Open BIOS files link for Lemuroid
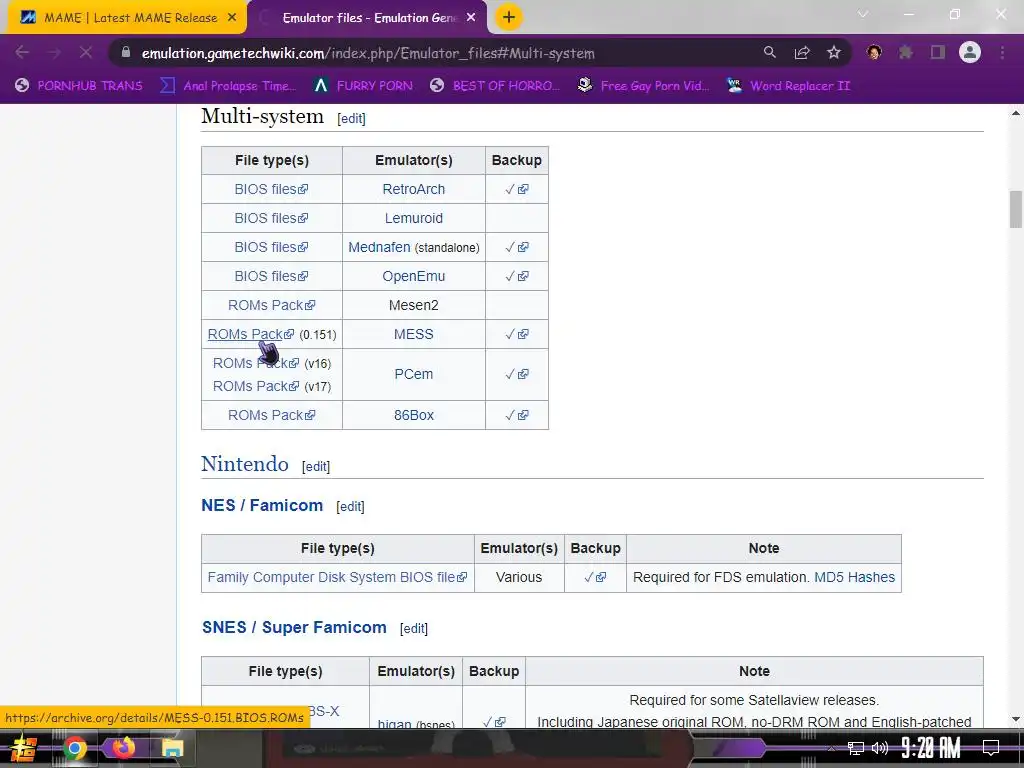Screen dimensions: 1024x768 271,218
